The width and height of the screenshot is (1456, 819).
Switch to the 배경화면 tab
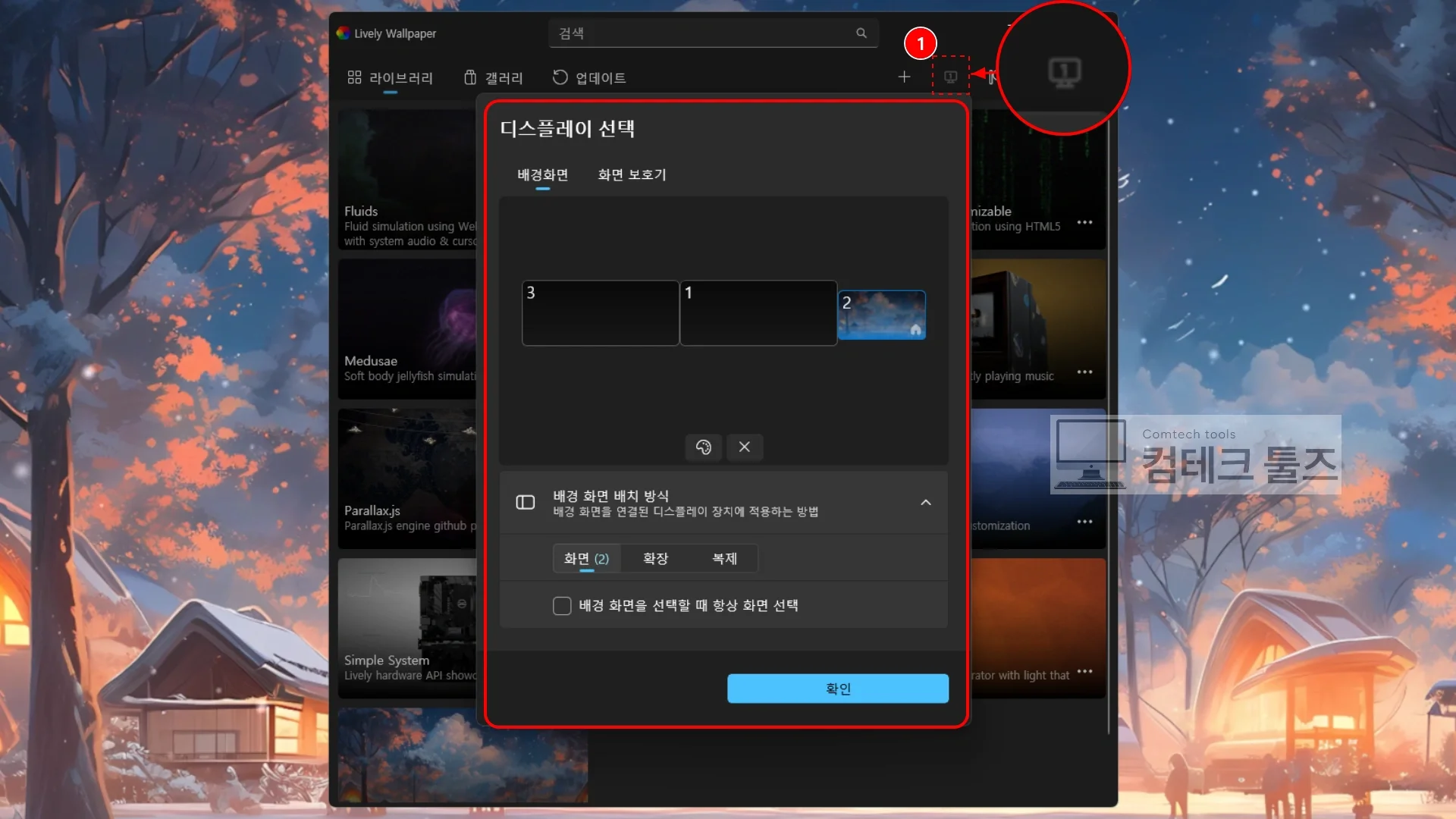542,174
